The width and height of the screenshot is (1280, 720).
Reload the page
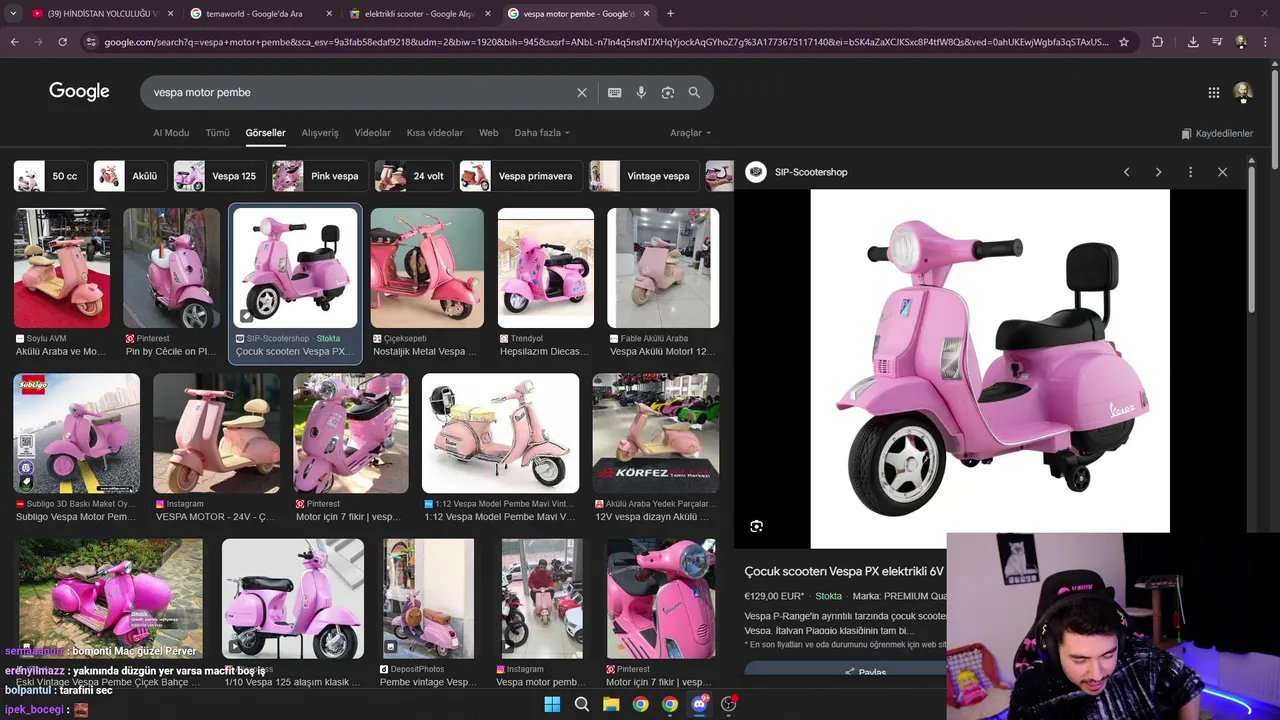[62, 42]
